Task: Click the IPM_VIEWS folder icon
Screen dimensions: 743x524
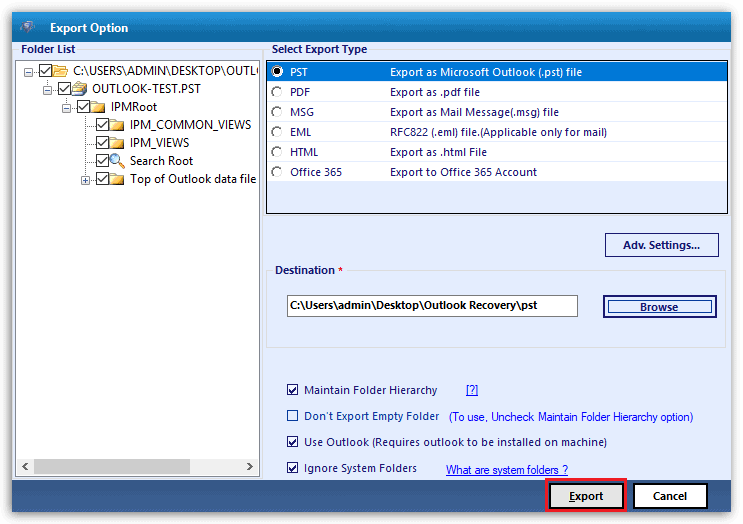Action: pos(117,143)
